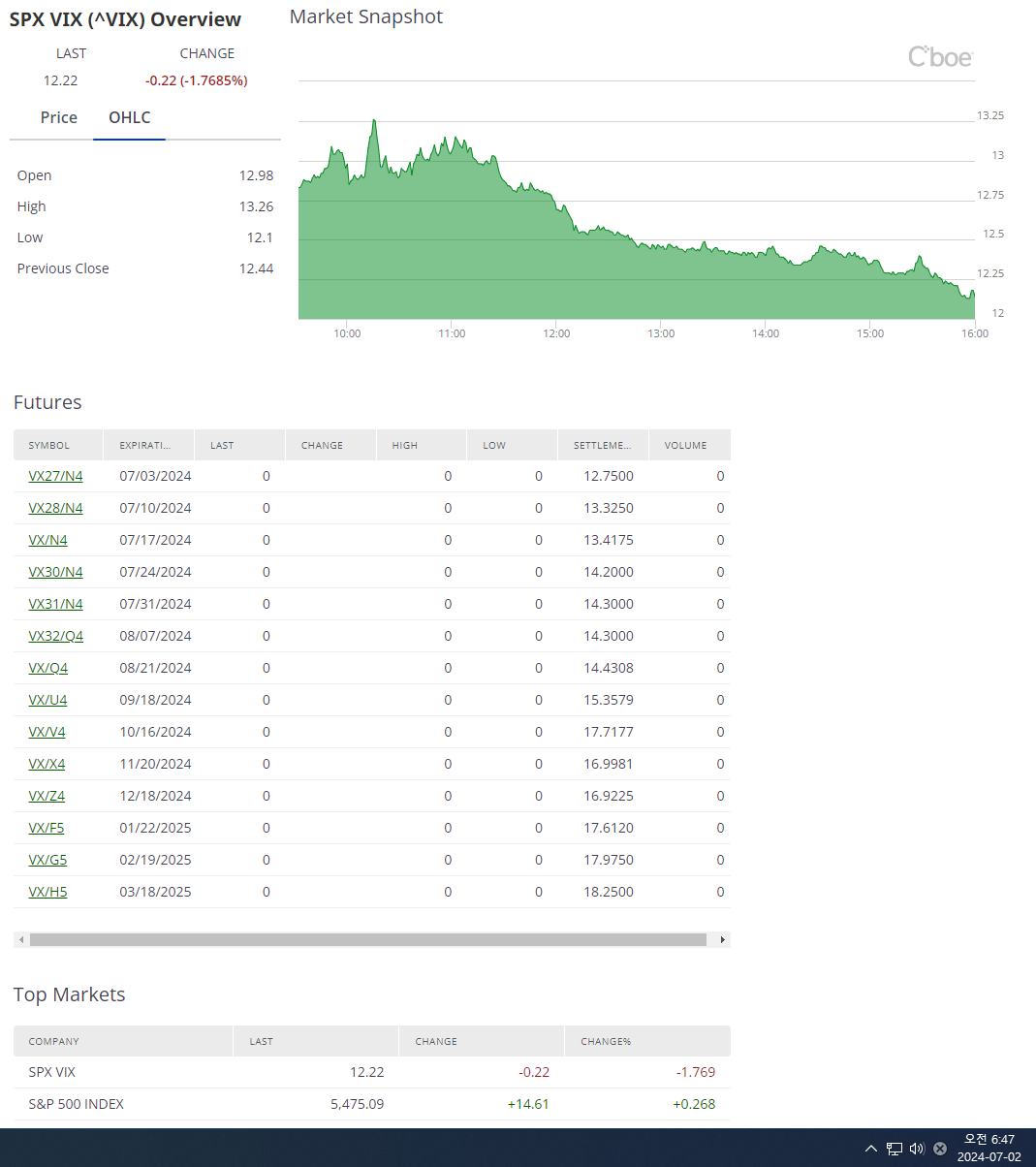The width and height of the screenshot is (1036, 1167).
Task: Follow the VX/V4 symbol link
Action: pos(47,732)
